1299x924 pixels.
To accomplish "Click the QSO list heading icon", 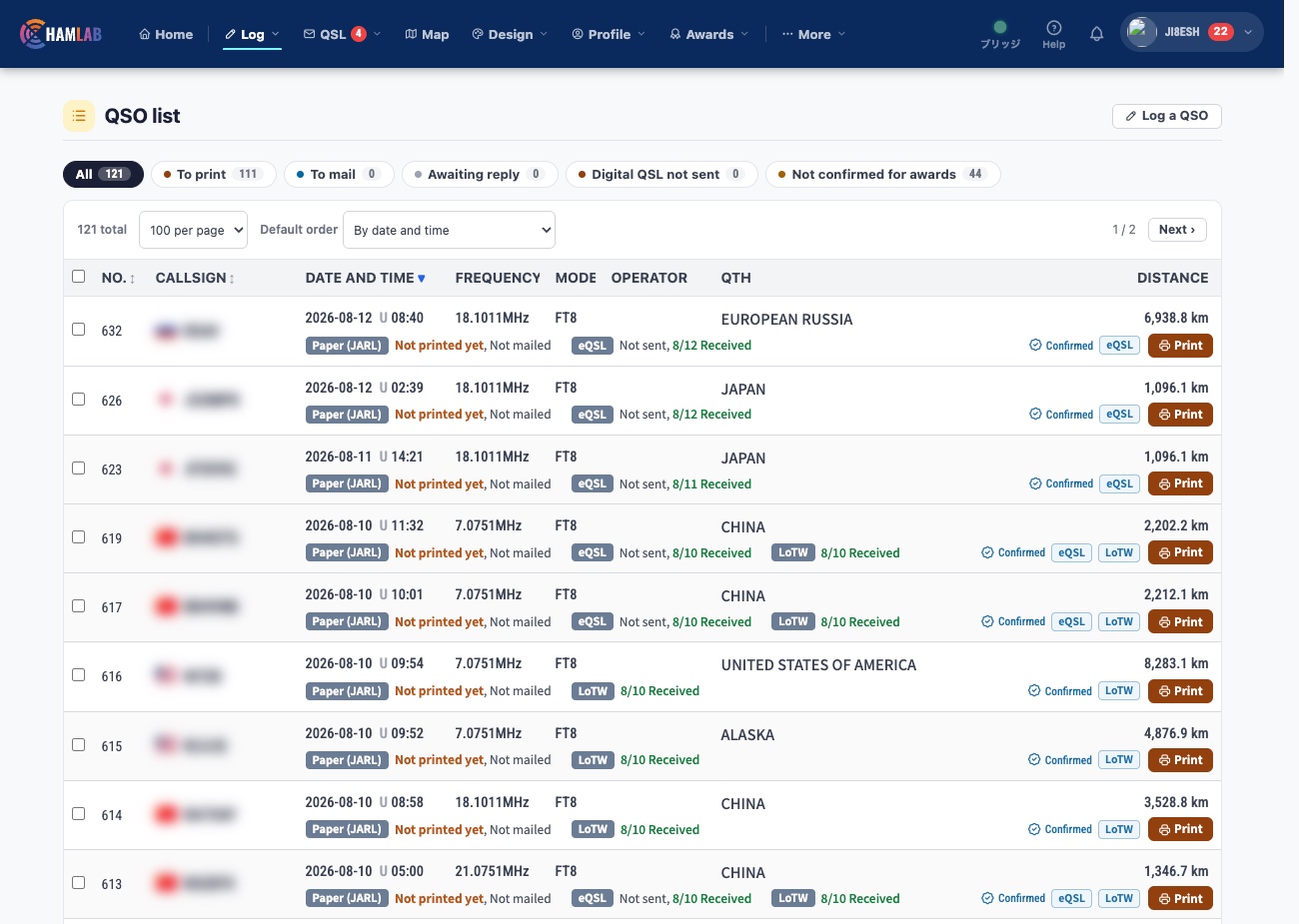I will coord(79,116).
